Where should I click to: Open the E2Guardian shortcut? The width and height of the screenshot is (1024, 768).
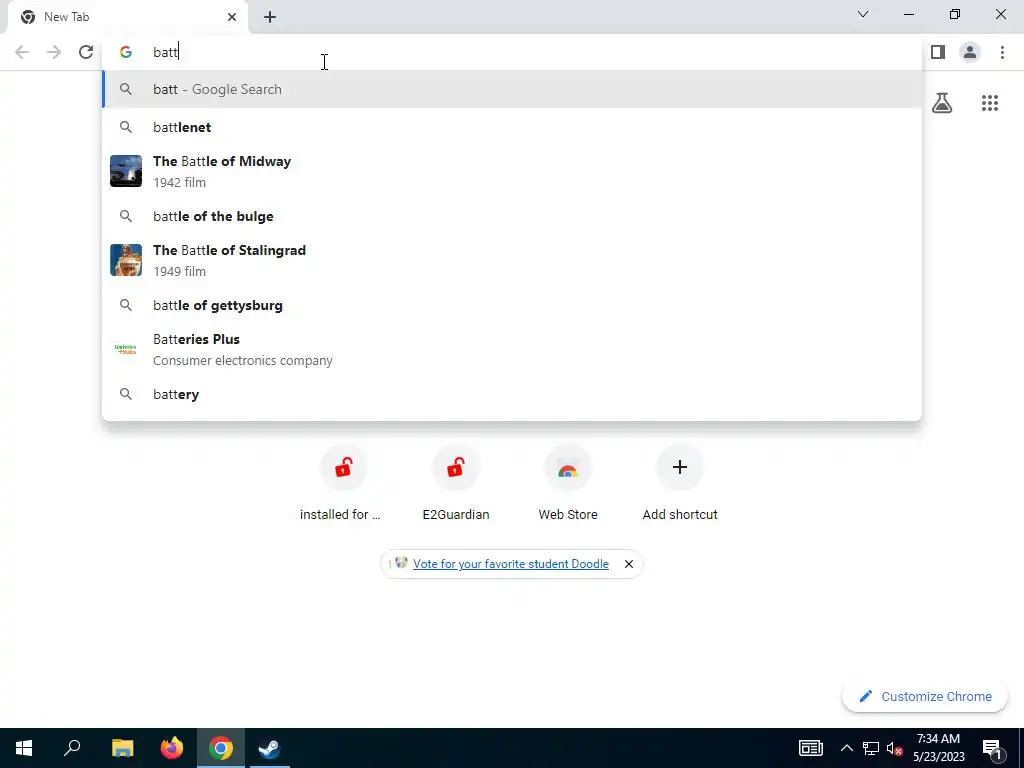tap(456, 483)
